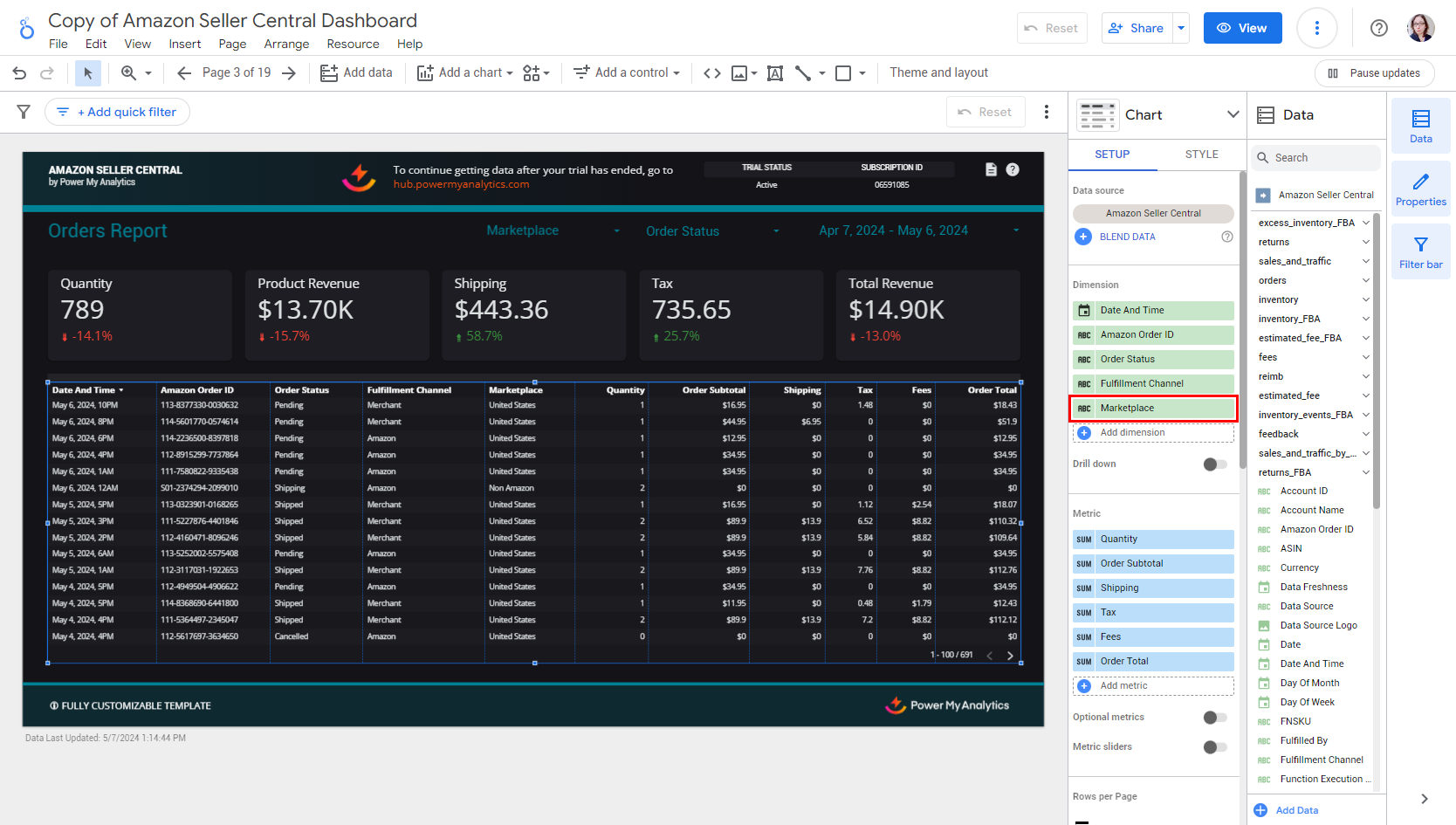Click Add quick filter button
The height and width of the screenshot is (825, 1456).
tap(118, 112)
